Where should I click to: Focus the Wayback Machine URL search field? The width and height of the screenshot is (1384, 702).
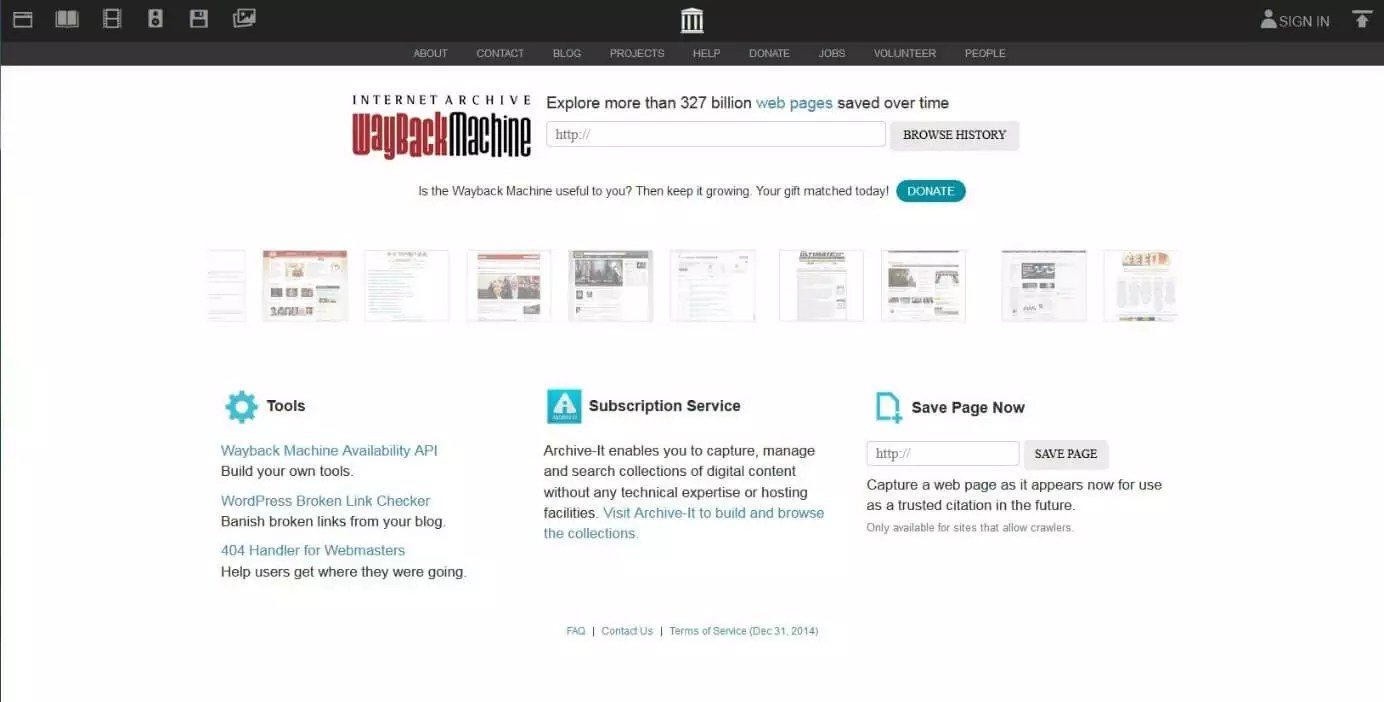[x=716, y=134]
